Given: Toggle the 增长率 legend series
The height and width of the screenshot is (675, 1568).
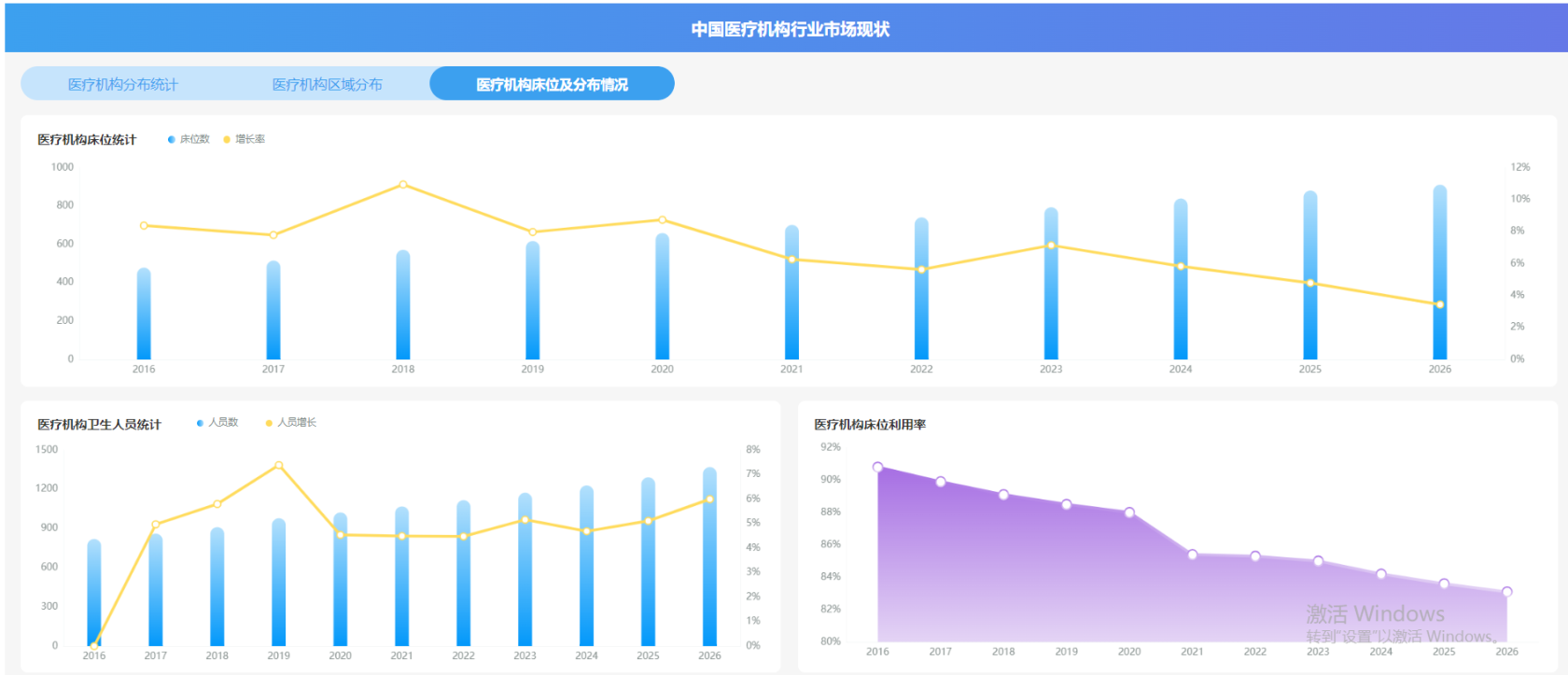Looking at the screenshot, I should click(x=245, y=139).
